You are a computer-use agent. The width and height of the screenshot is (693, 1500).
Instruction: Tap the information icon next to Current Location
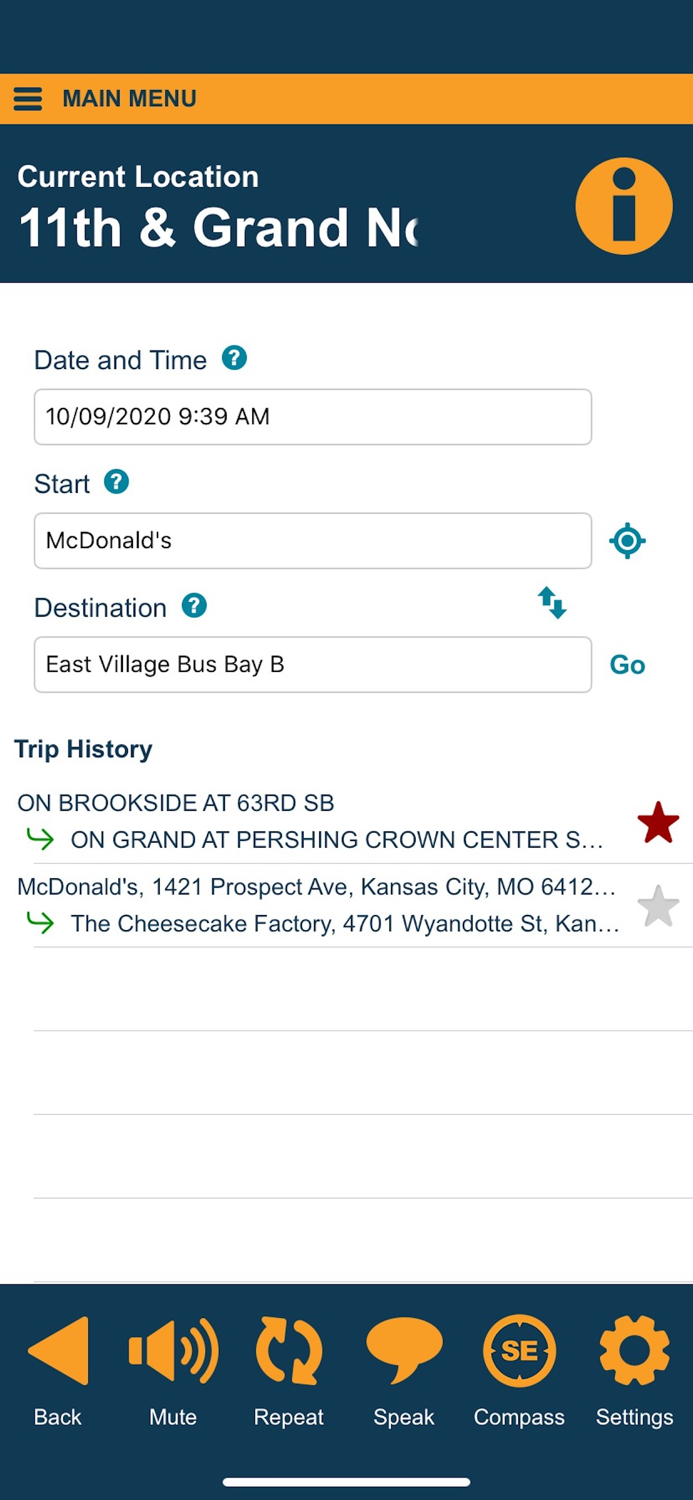(623, 204)
